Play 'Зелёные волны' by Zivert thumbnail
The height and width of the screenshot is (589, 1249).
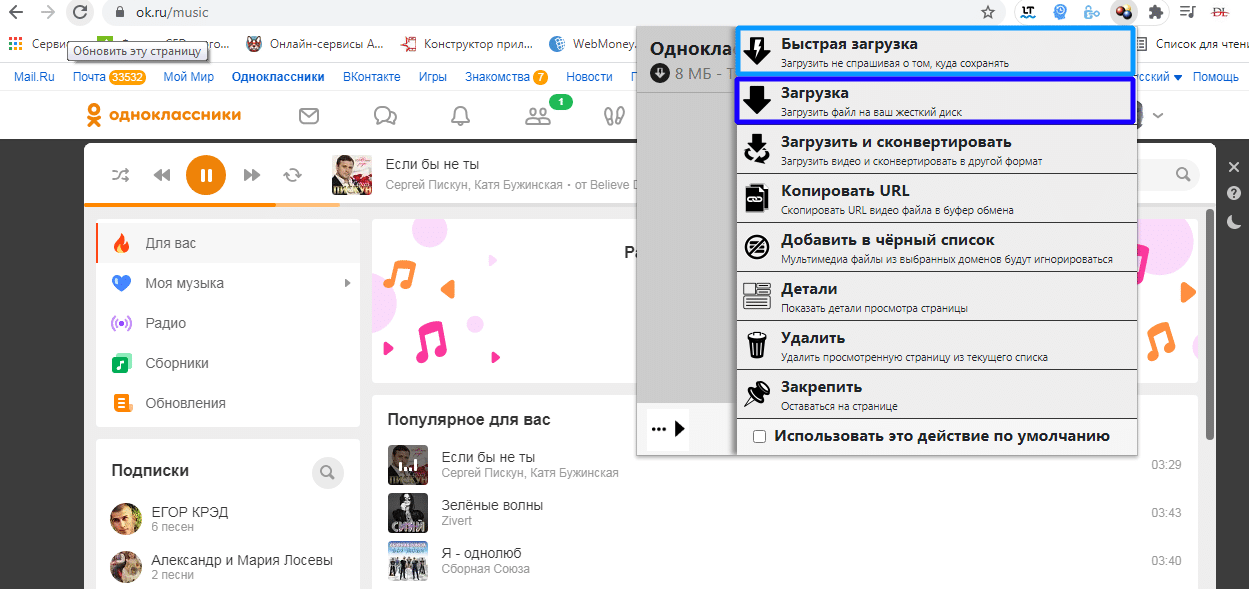(x=408, y=513)
